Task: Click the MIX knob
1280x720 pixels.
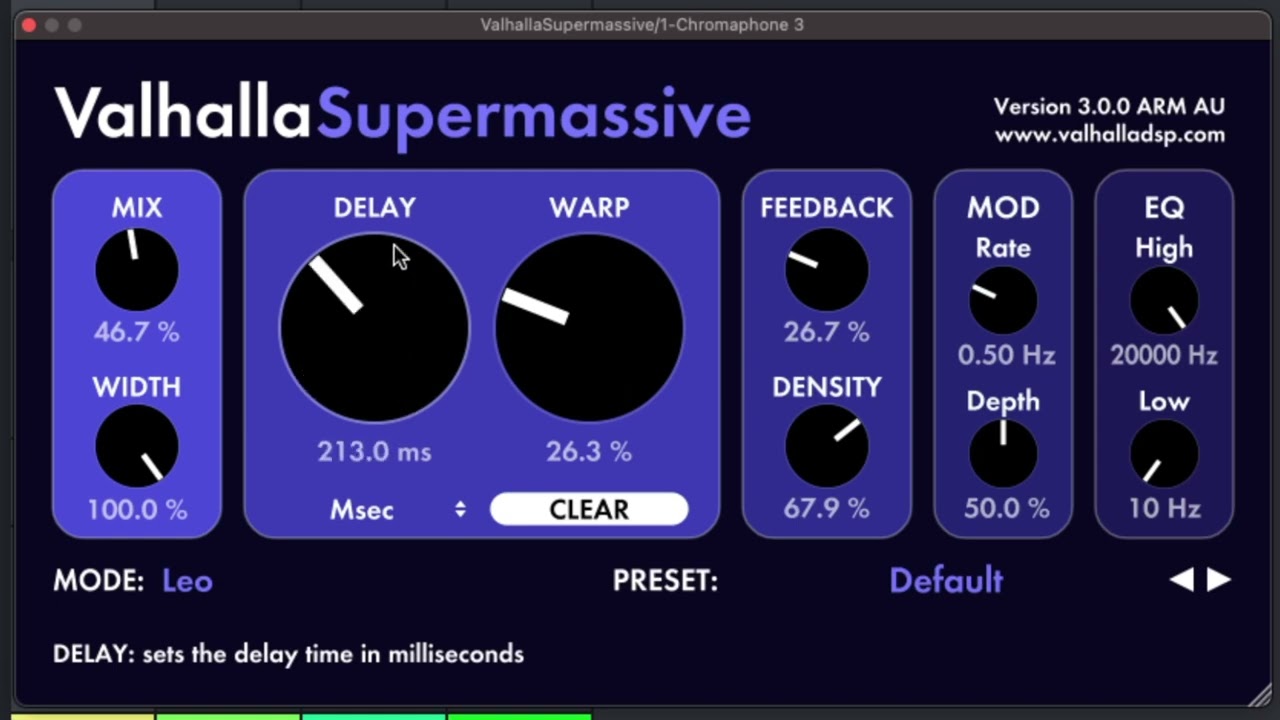Action: click(x=137, y=269)
